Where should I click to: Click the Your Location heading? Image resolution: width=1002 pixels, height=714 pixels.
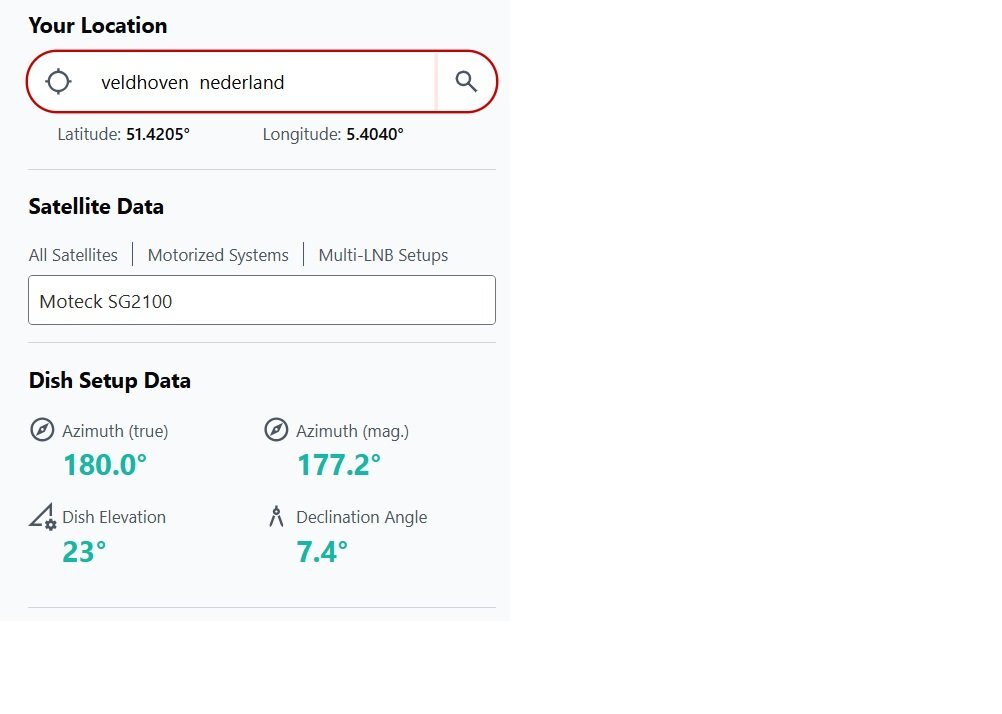98,26
